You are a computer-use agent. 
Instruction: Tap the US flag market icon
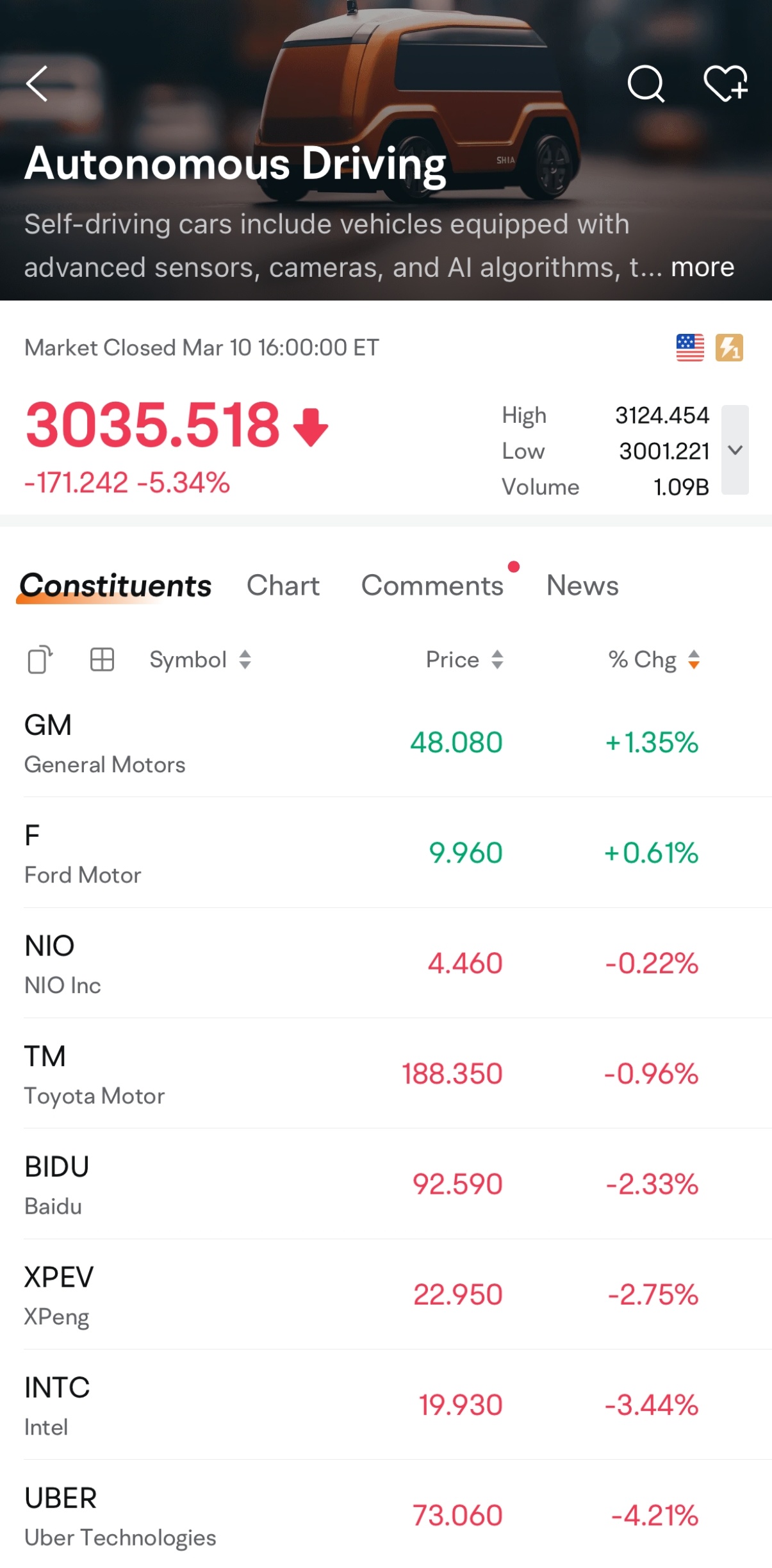point(689,348)
